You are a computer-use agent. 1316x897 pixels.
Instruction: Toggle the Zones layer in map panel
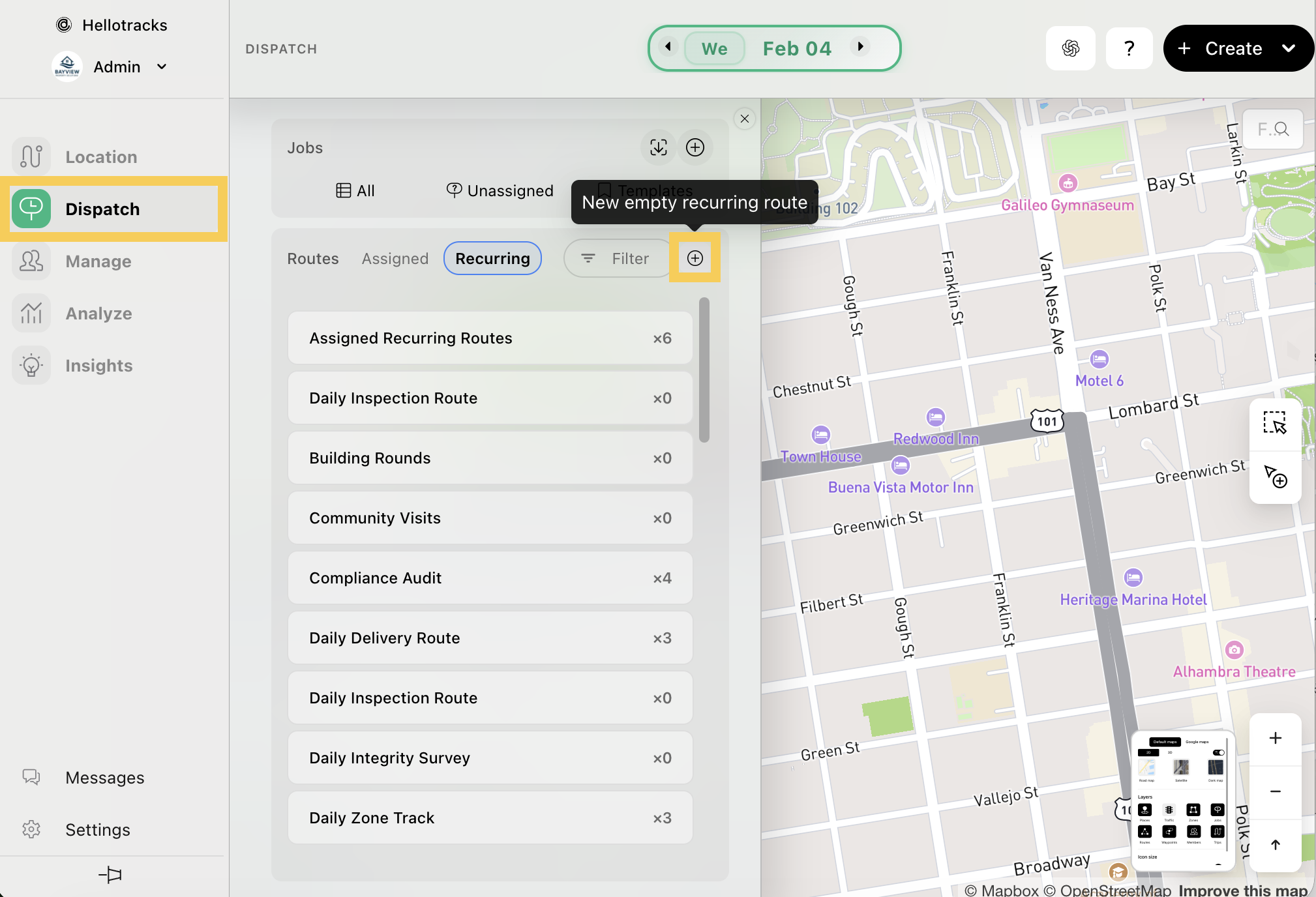1193,810
